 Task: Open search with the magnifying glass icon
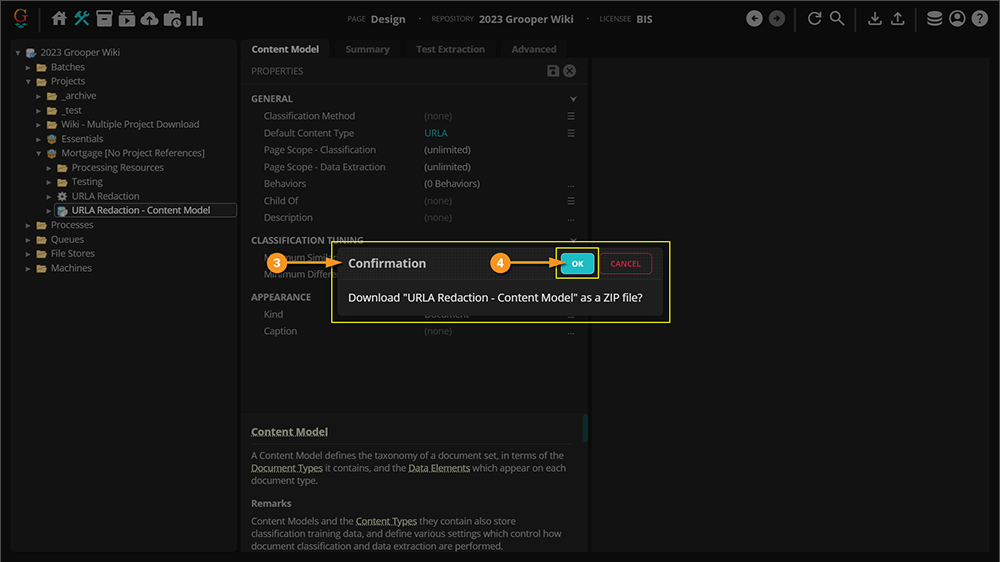[x=837, y=19]
